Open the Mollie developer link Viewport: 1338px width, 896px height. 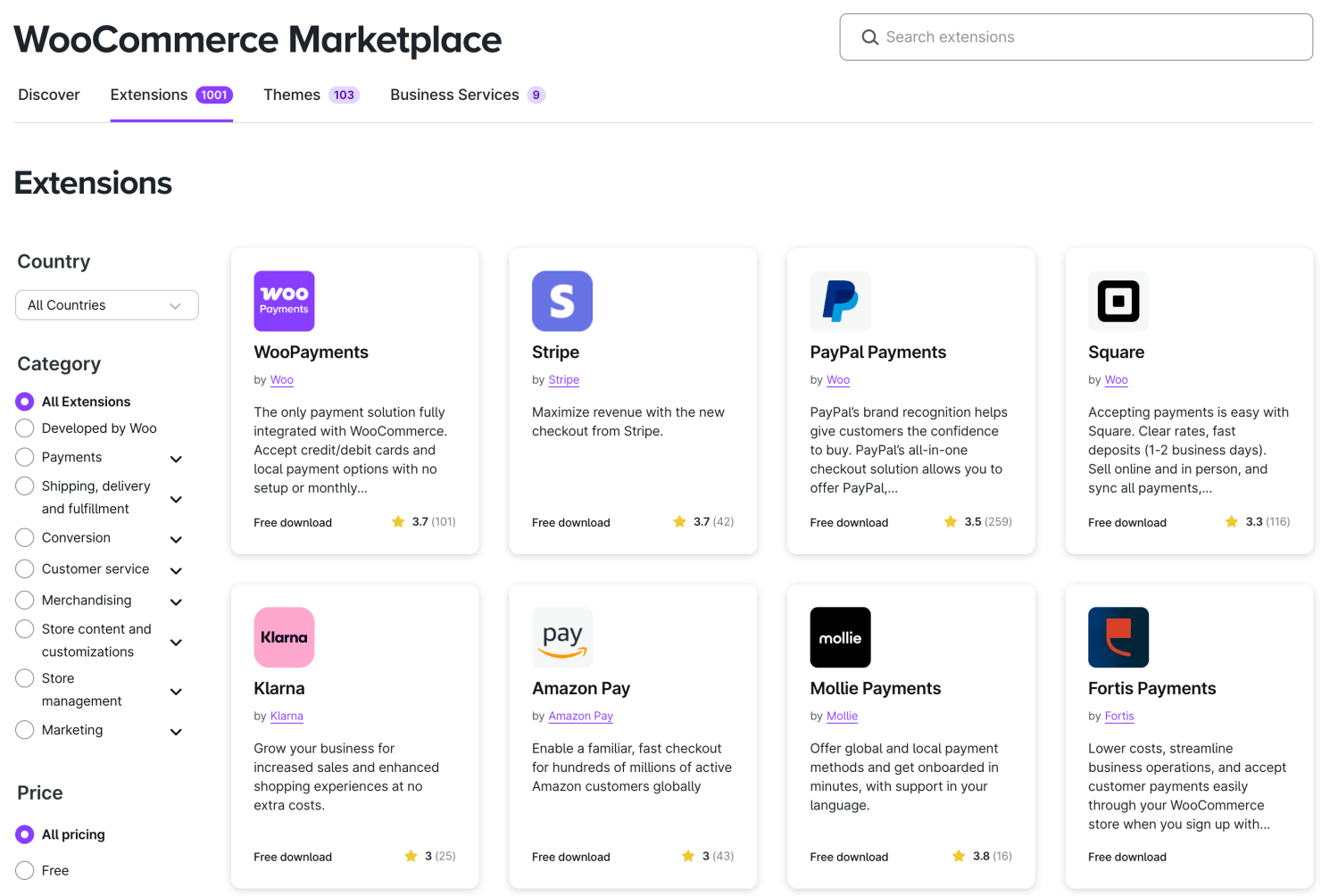pos(842,716)
